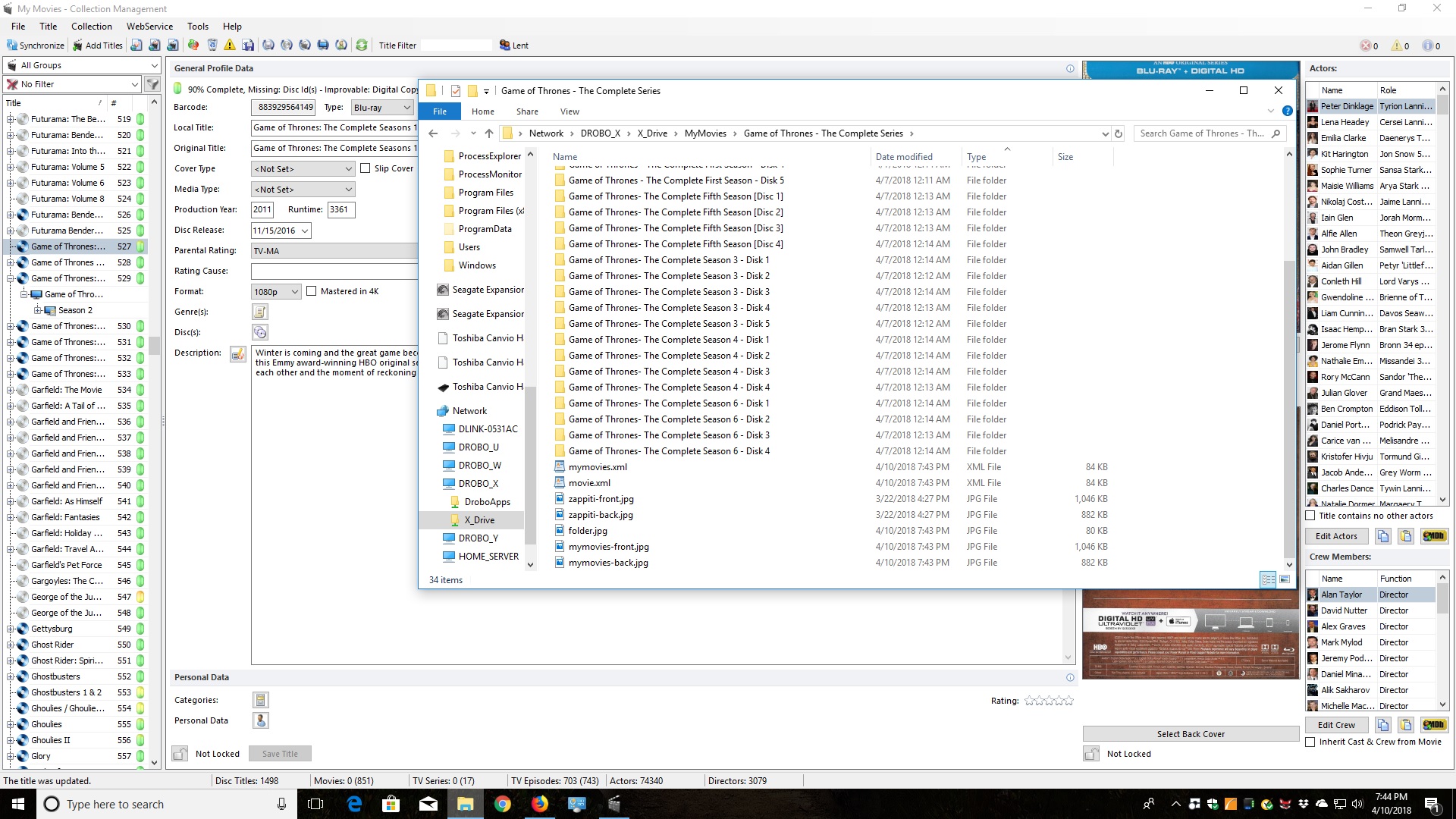Click the filter funnel icon next to No Filter
Screen dimensions: 1456x819
[x=152, y=84]
